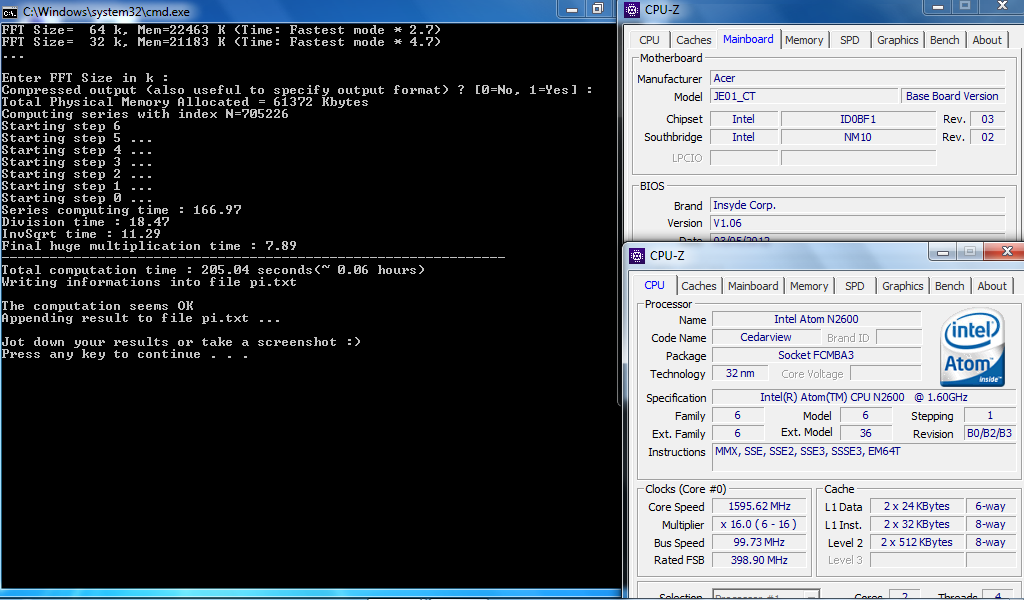Click Press any key to continue line

pos(125,355)
